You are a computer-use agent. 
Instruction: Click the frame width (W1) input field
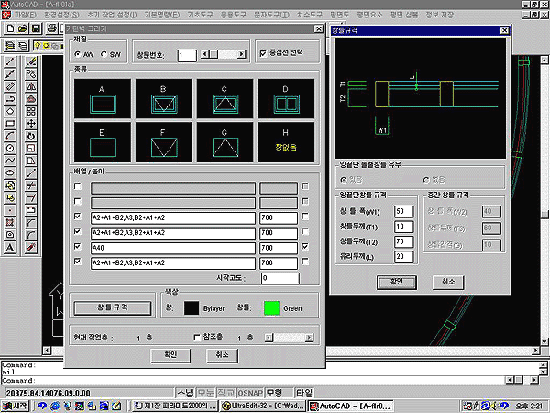click(403, 211)
